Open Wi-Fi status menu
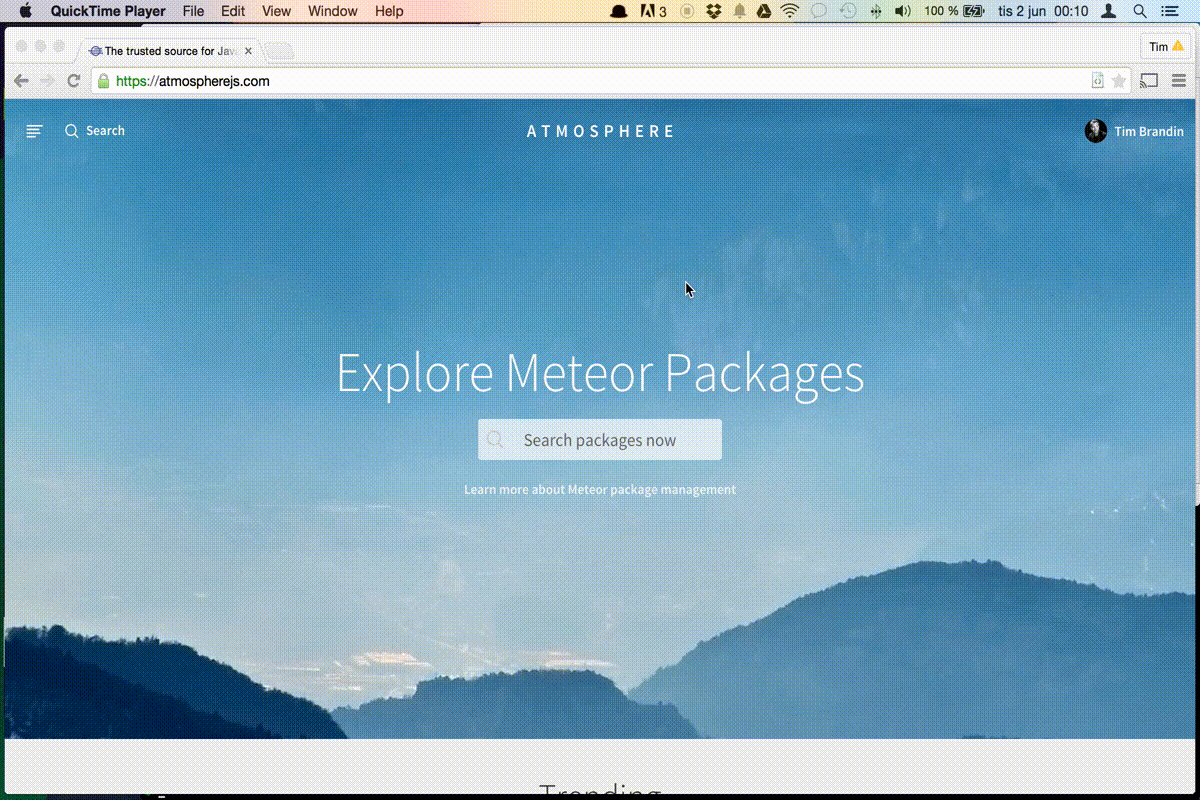Image resolution: width=1200 pixels, height=800 pixels. (790, 11)
